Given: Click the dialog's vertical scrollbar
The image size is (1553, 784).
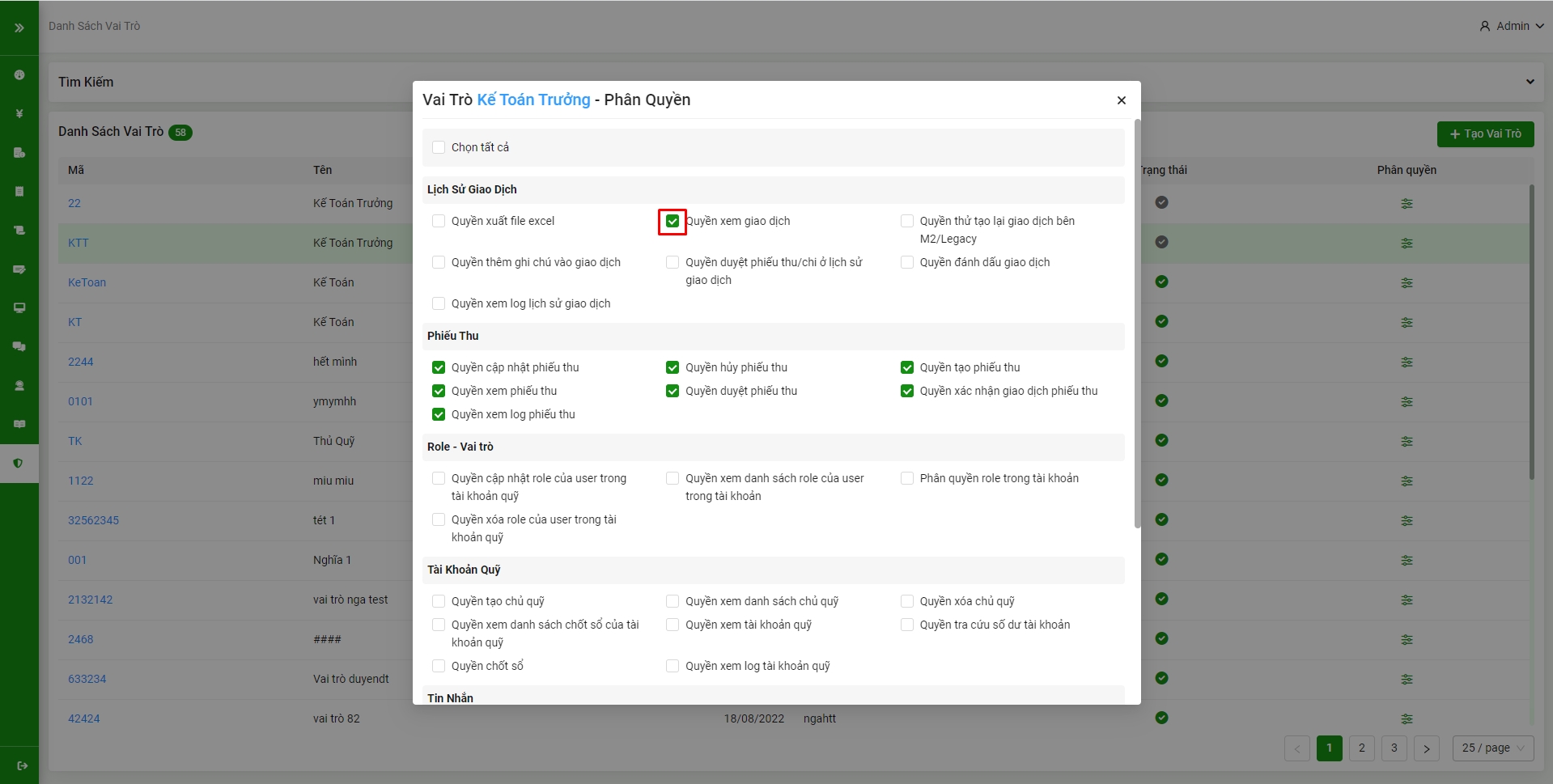Looking at the screenshot, I should click(x=1137, y=324).
